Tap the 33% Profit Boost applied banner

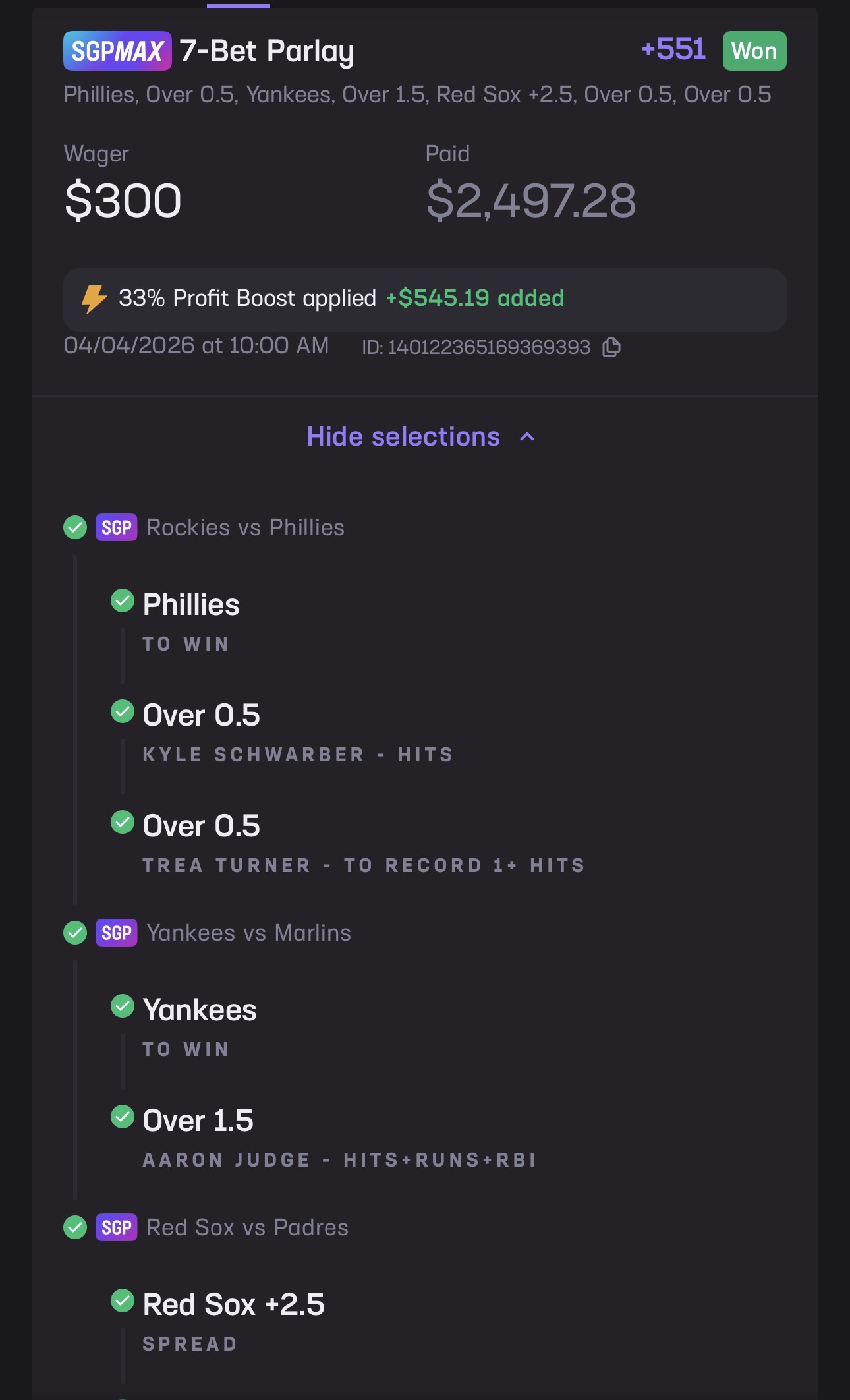(x=424, y=299)
